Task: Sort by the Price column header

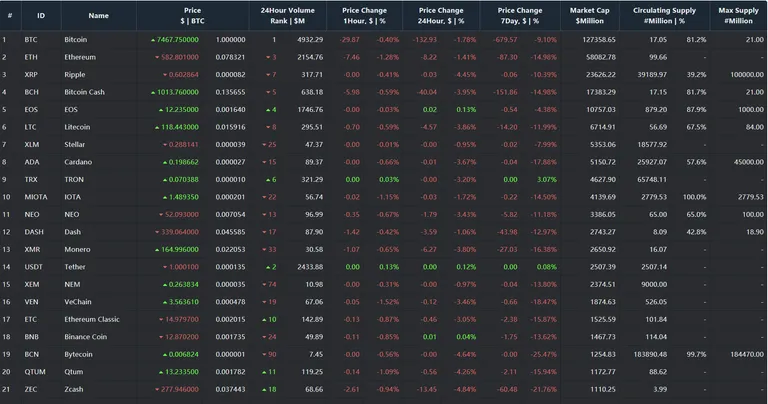Action: [x=192, y=16]
